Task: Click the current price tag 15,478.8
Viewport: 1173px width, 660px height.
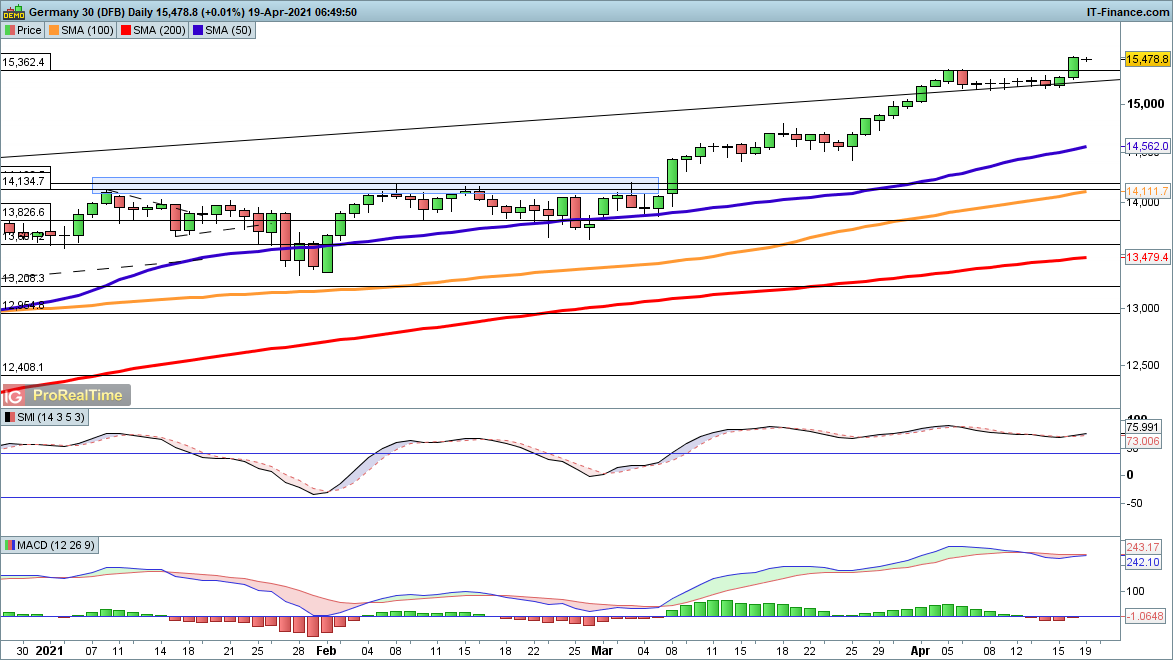Action: 1147,60
